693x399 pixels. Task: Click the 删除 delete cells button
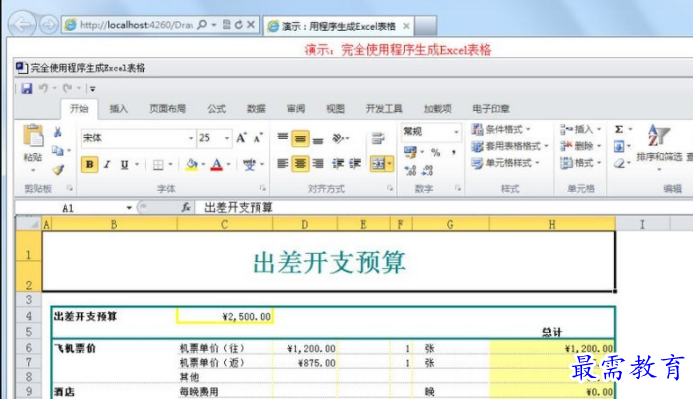580,146
